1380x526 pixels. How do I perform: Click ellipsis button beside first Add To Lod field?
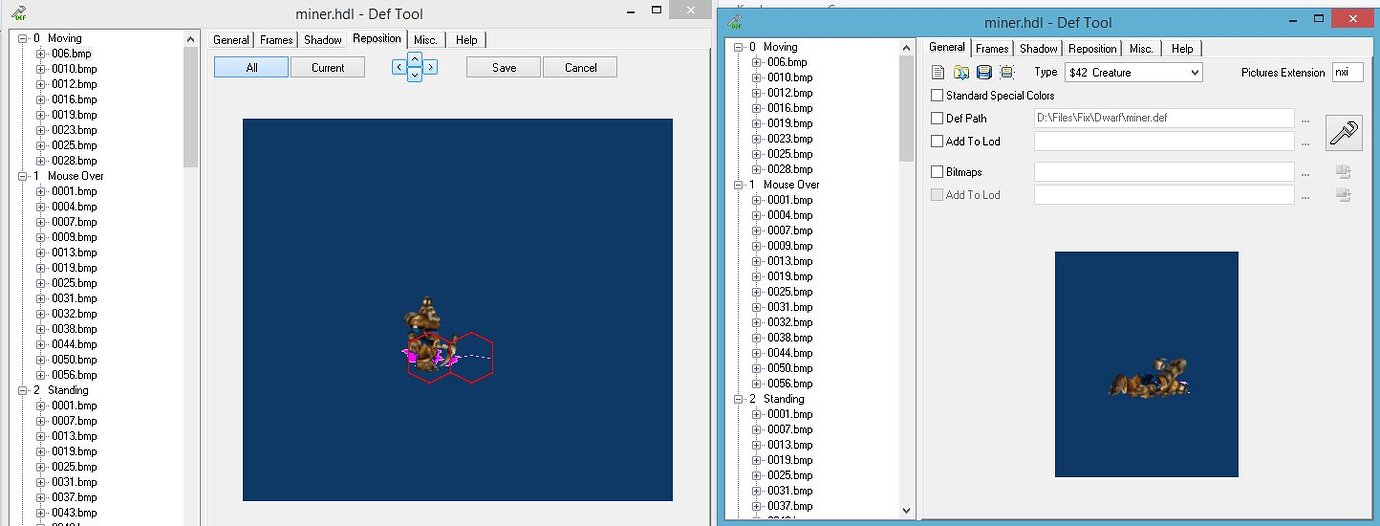(x=1305, y=142)
